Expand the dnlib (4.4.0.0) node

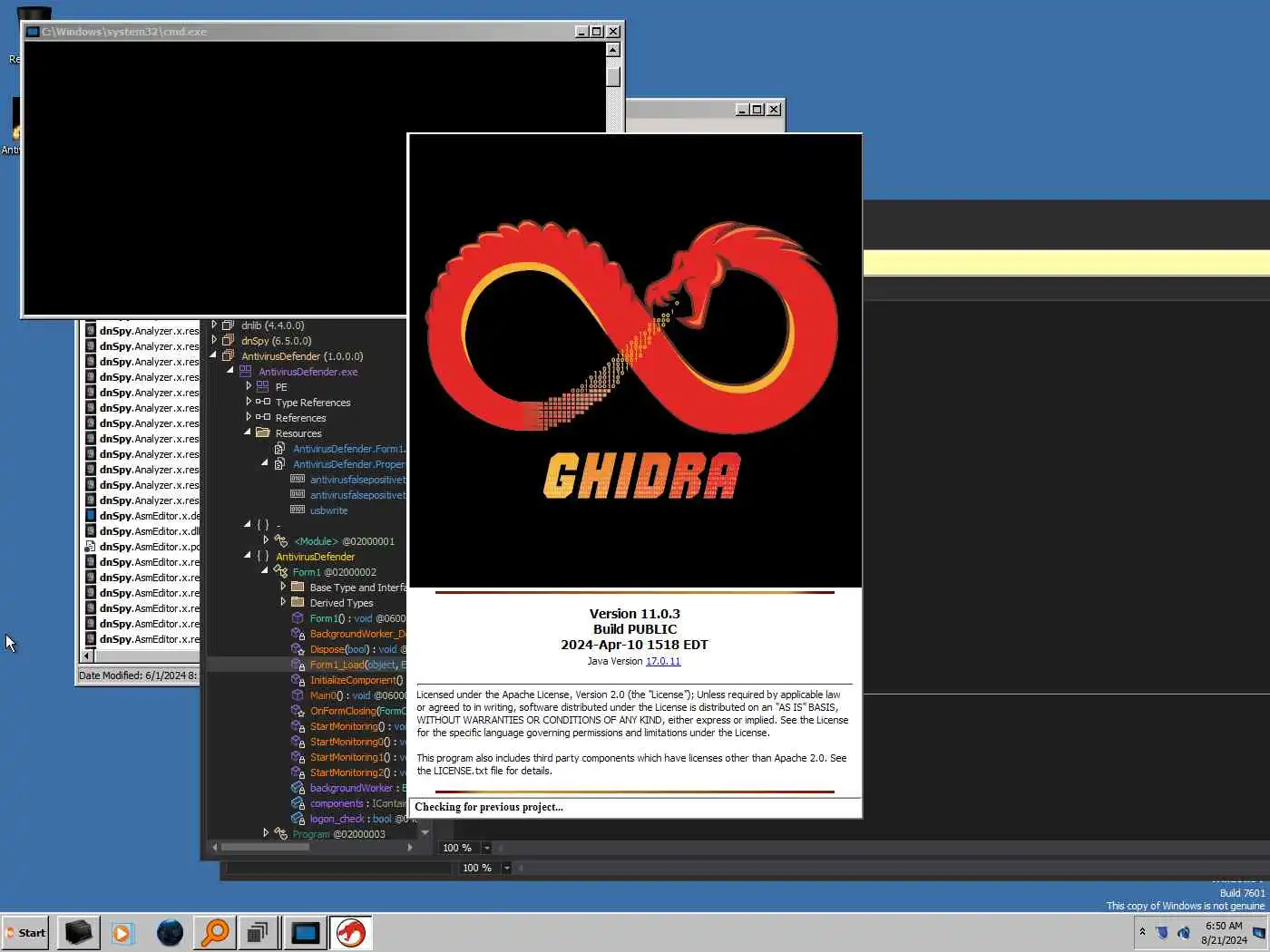[214, 325]
